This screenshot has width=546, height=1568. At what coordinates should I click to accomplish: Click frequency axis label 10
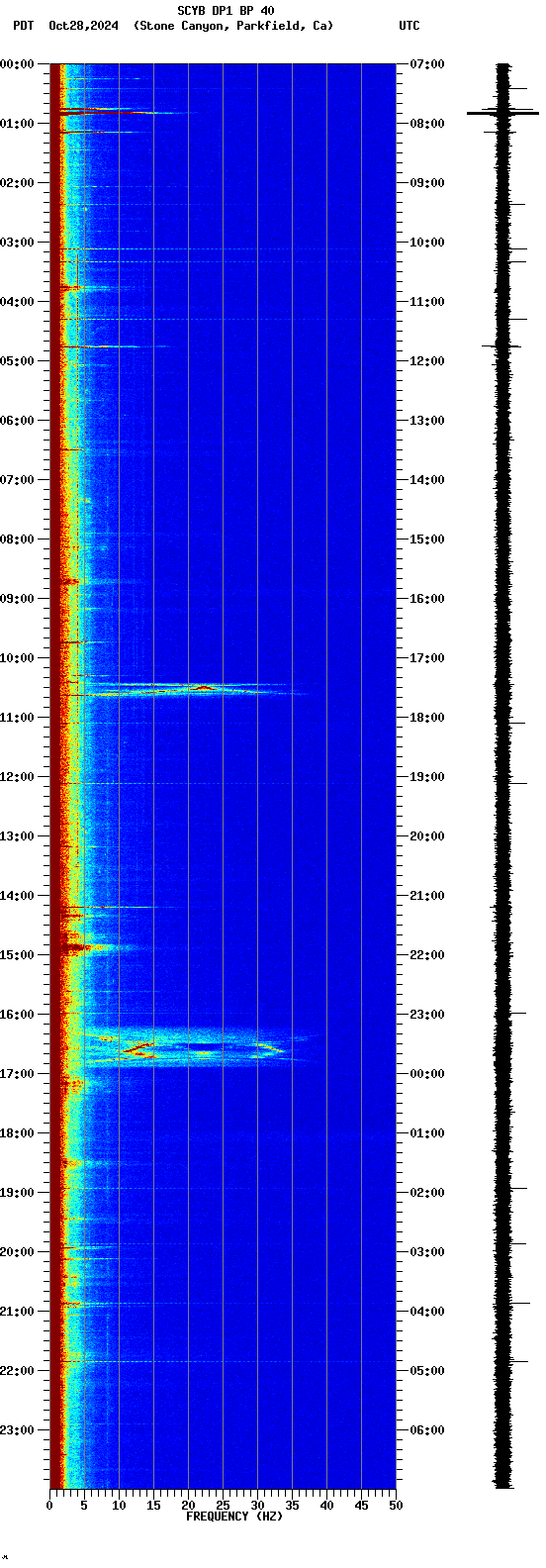tap(119, 1506)
